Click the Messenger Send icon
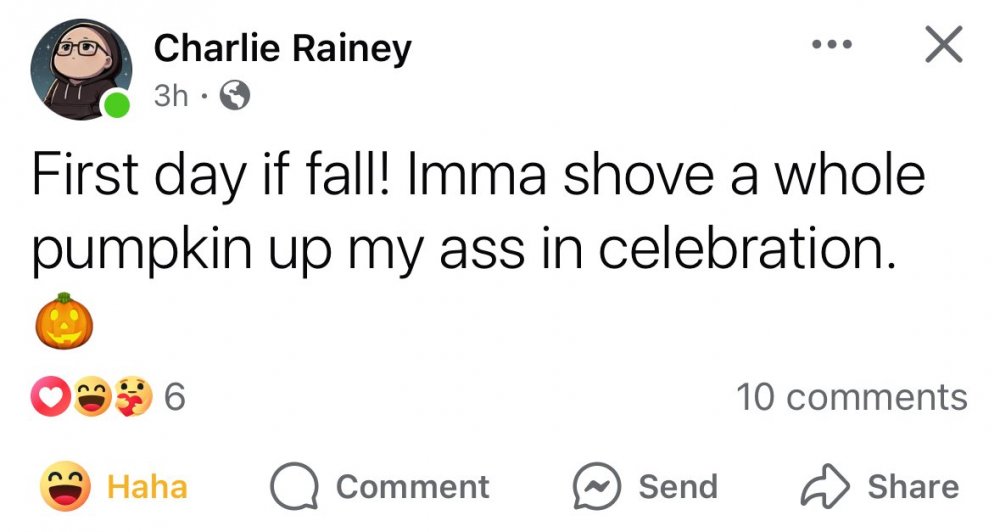 [596, 487]
